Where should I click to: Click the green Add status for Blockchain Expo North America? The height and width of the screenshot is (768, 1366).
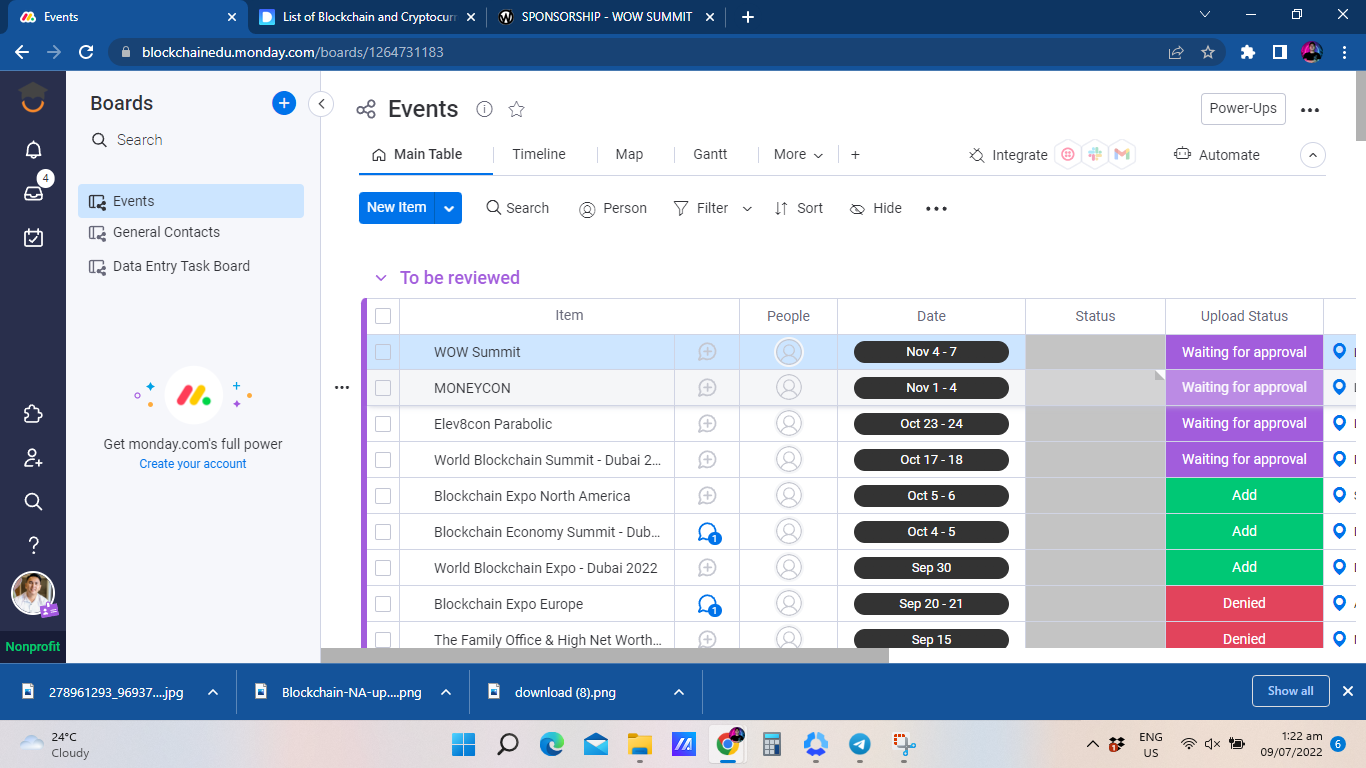1244,496
